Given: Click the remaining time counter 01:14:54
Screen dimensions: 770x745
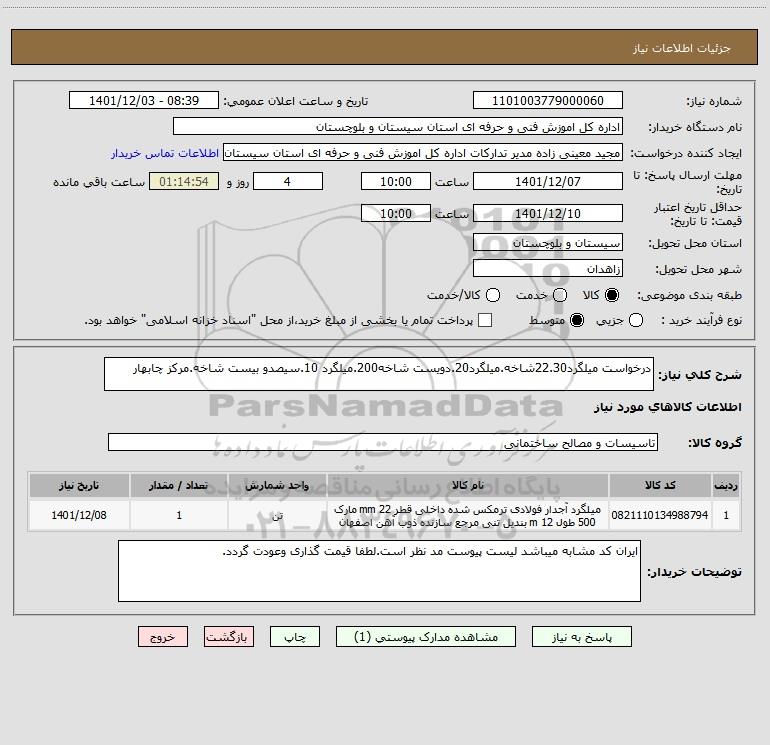Looking at the screenshot, I should pos(184,181).
